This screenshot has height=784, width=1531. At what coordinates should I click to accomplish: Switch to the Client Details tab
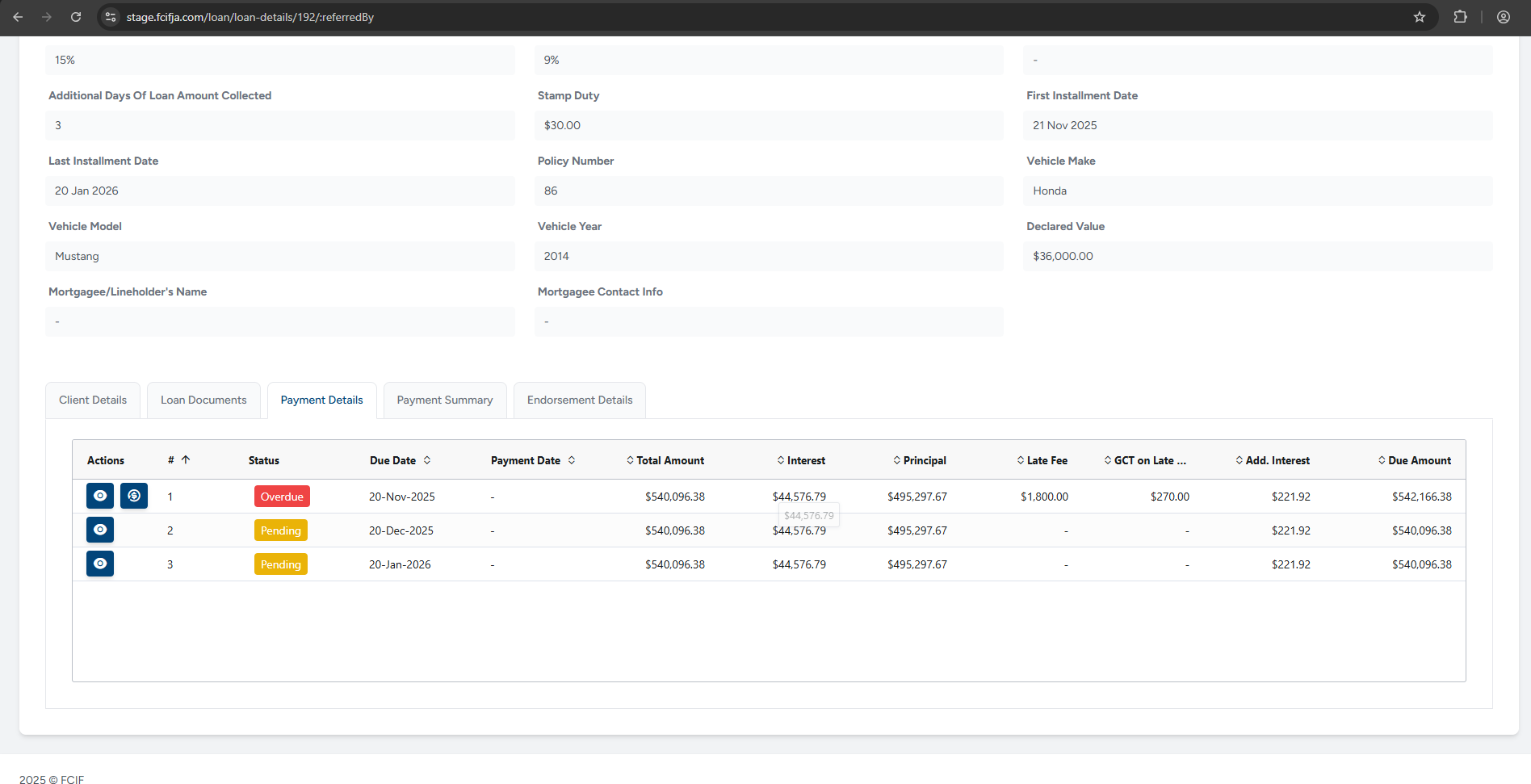(93, 400)
